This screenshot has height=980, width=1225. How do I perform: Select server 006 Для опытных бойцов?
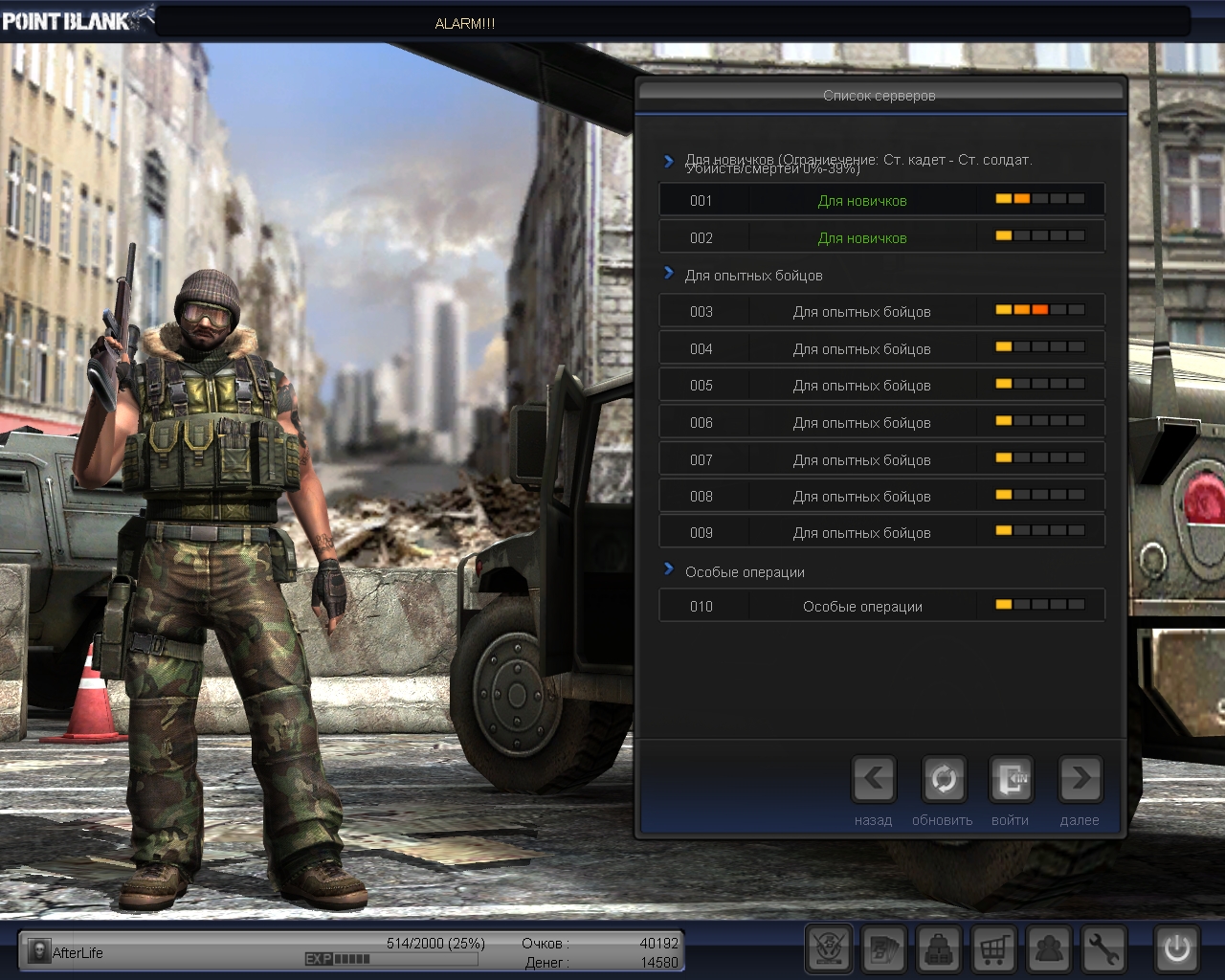click(881, 422)
